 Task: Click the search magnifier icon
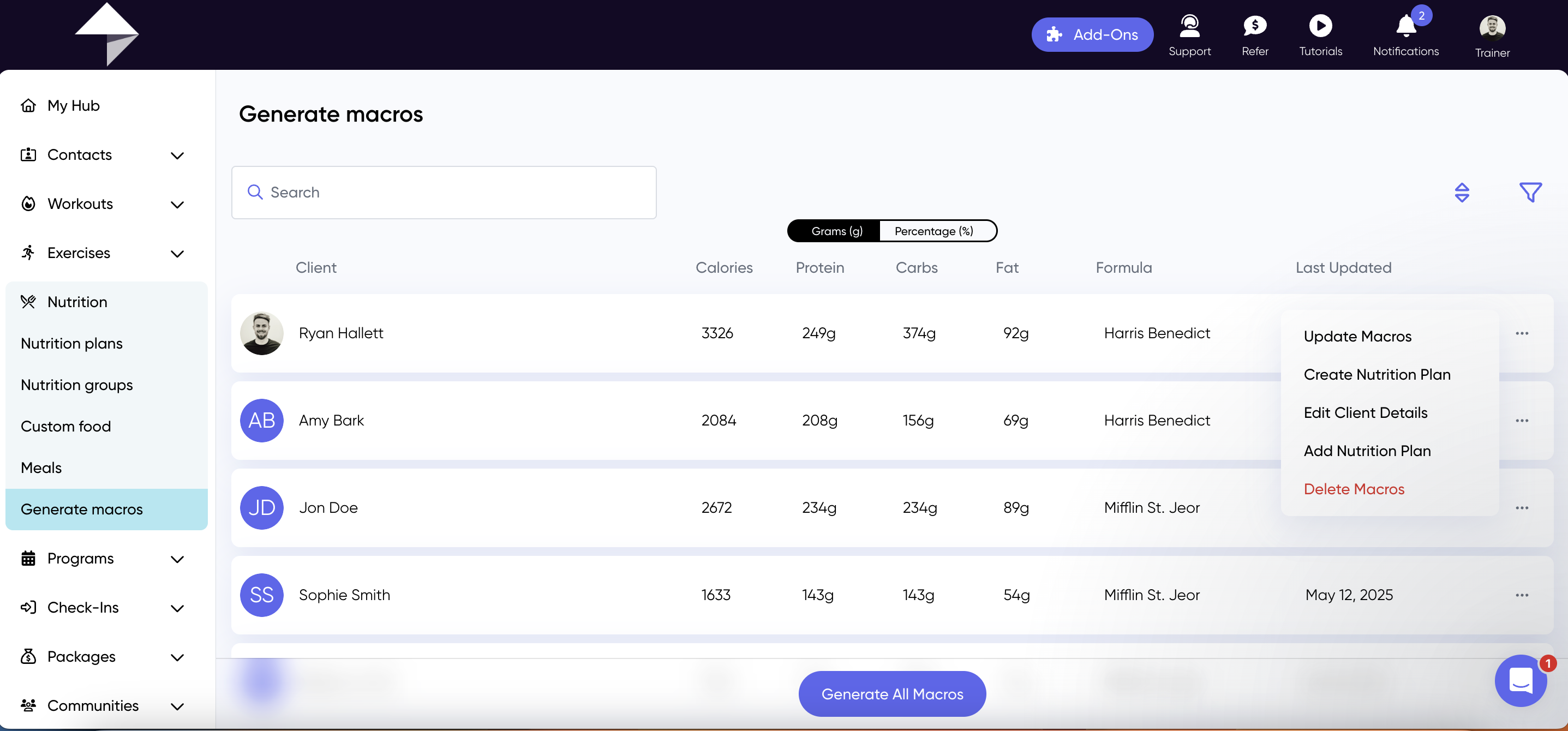pyautogui.click(x=255, y=193)
